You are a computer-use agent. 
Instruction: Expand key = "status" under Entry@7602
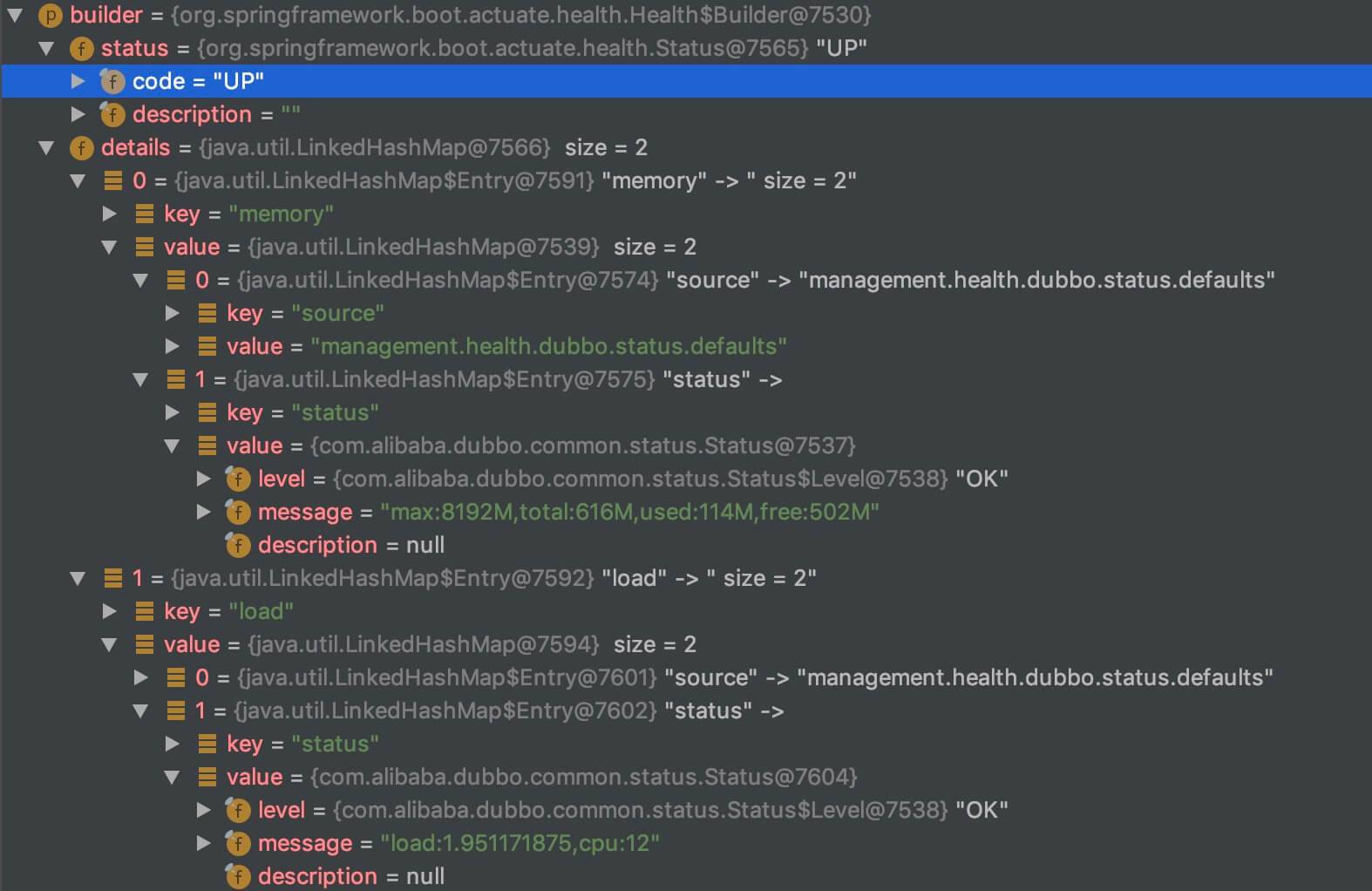[x=172, y=744]
